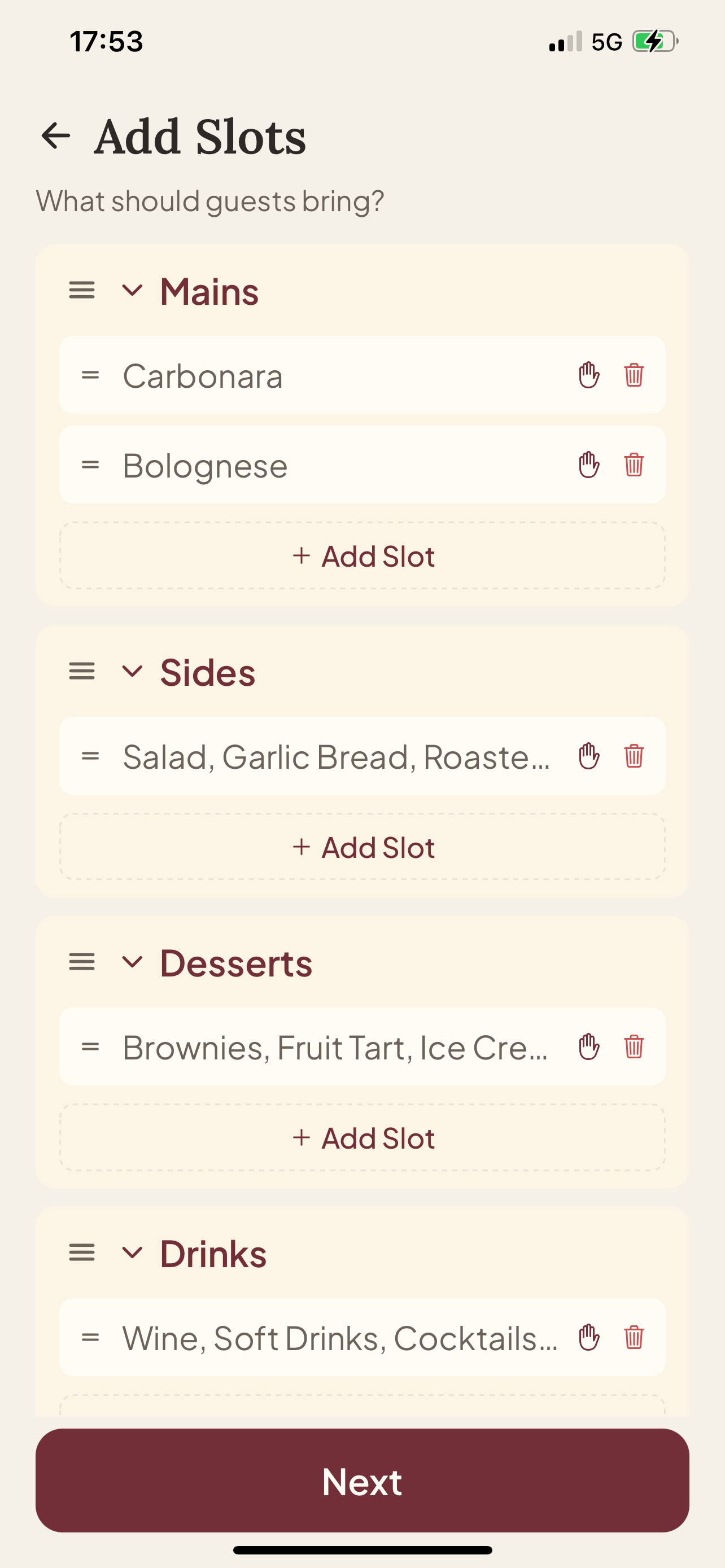Viewport: 725px width, 1568px height.
Task: Delete the Brownies, Fruit Tart slot
Action: 634,1047
